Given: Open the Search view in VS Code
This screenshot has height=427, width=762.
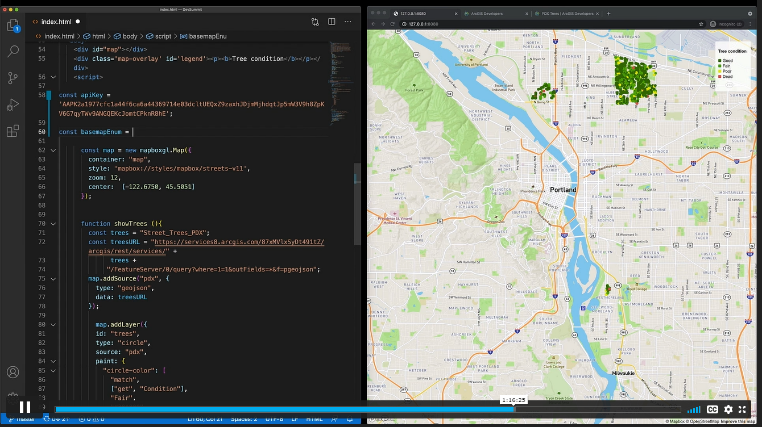Looking at the screenshot, I should (x=13, y=51).
